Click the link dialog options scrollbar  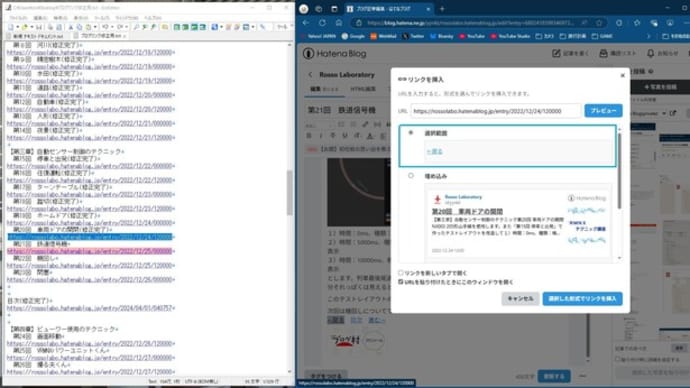click(620, 171)
